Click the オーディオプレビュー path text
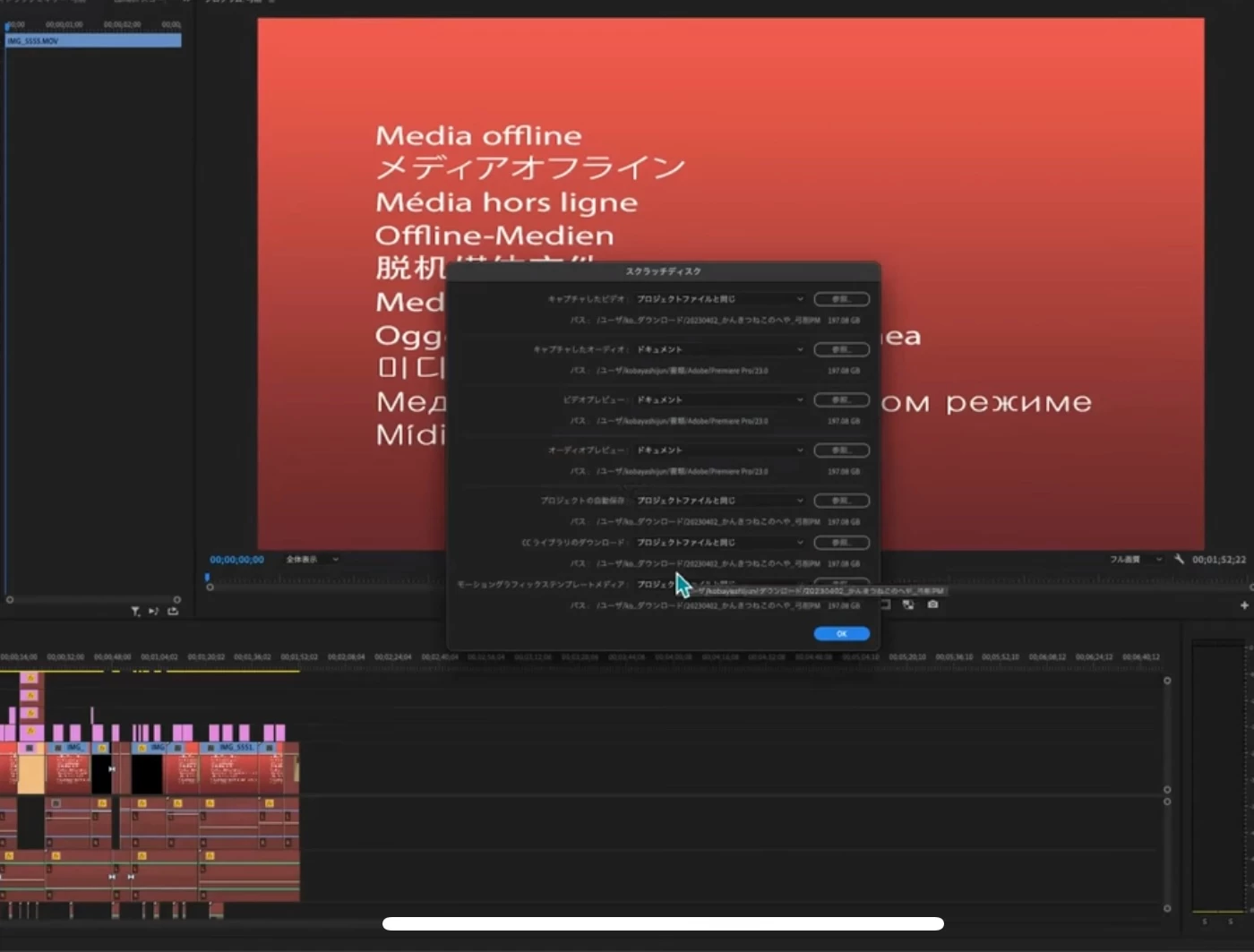 coord(683,471)
